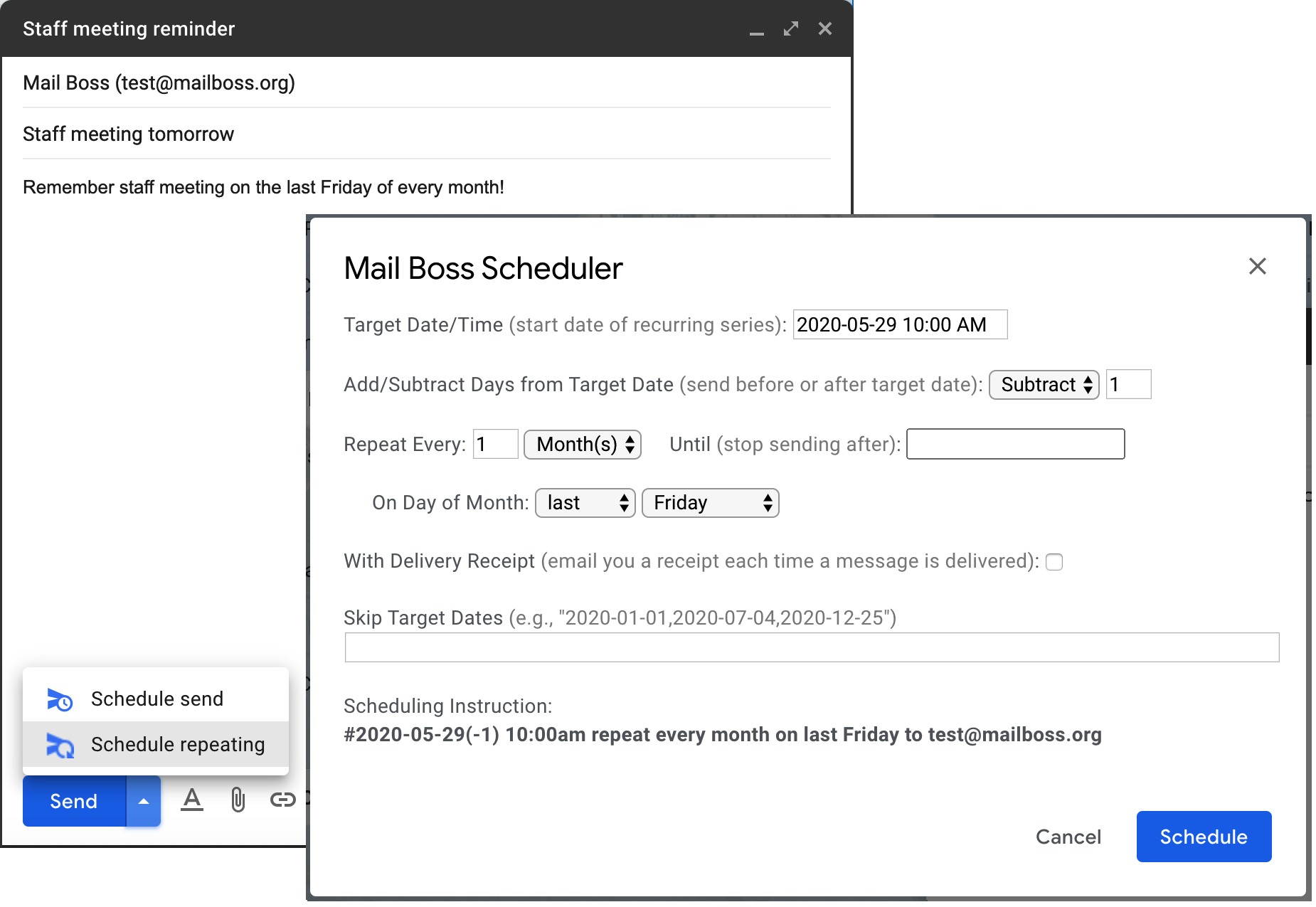Close the Staff meeting reminder compose window
The width and height of the screenshot is (1316, 907).
pos(825,28)
